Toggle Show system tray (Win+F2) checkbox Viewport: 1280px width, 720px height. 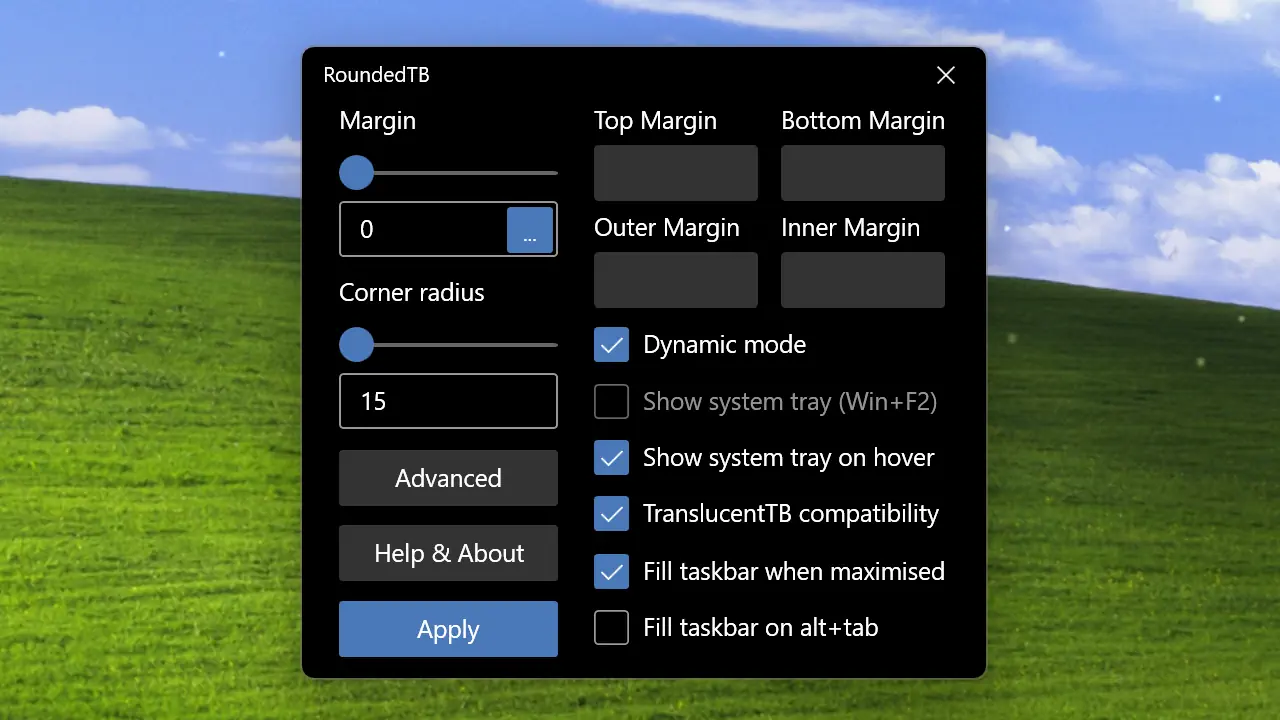[x=612, y=402]
